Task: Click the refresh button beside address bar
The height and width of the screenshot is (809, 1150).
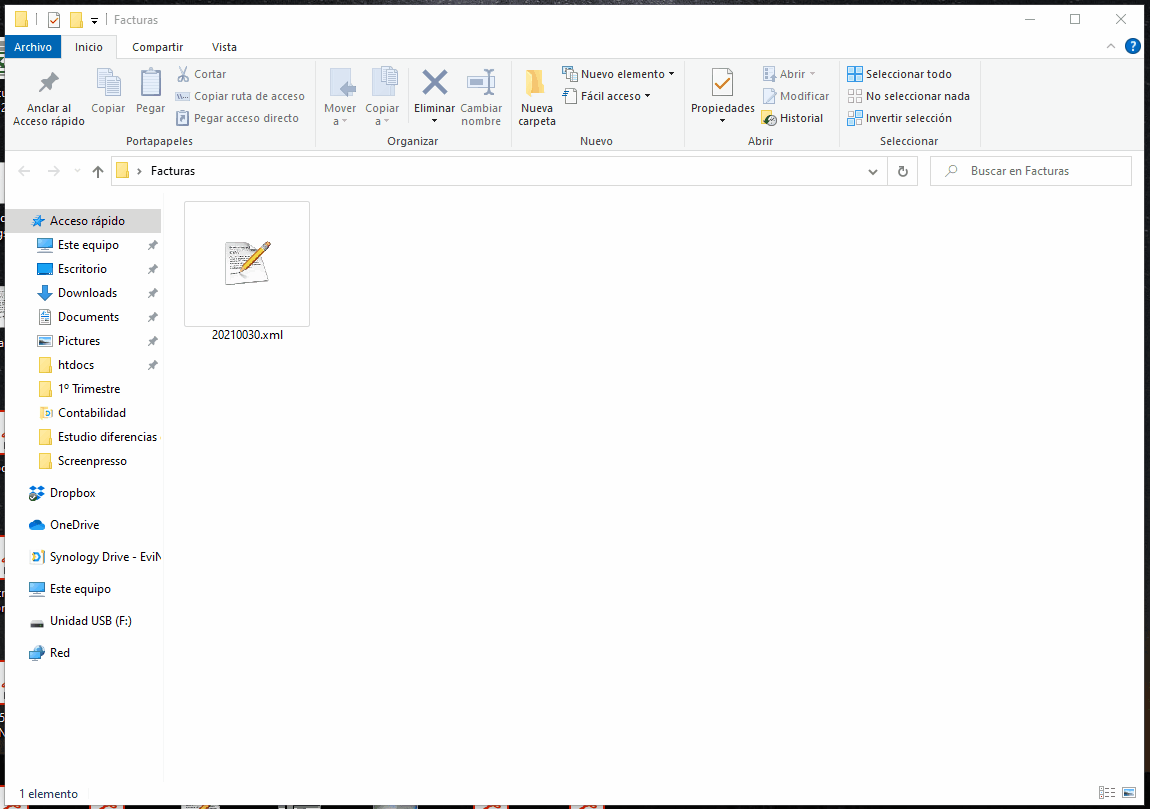Action: [902, 171]
